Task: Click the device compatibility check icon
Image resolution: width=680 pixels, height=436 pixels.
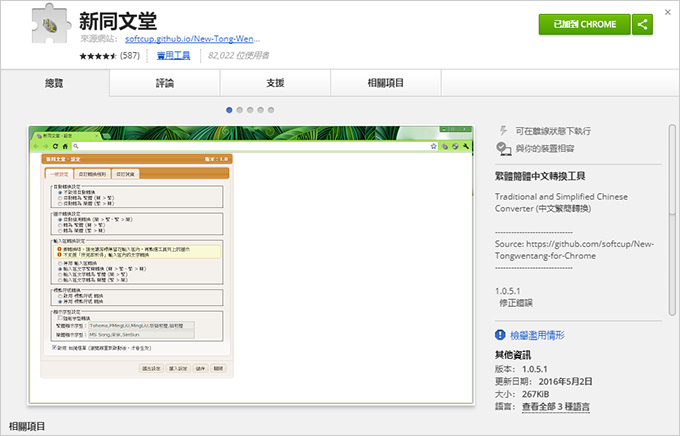Action: tap(503, 149)
